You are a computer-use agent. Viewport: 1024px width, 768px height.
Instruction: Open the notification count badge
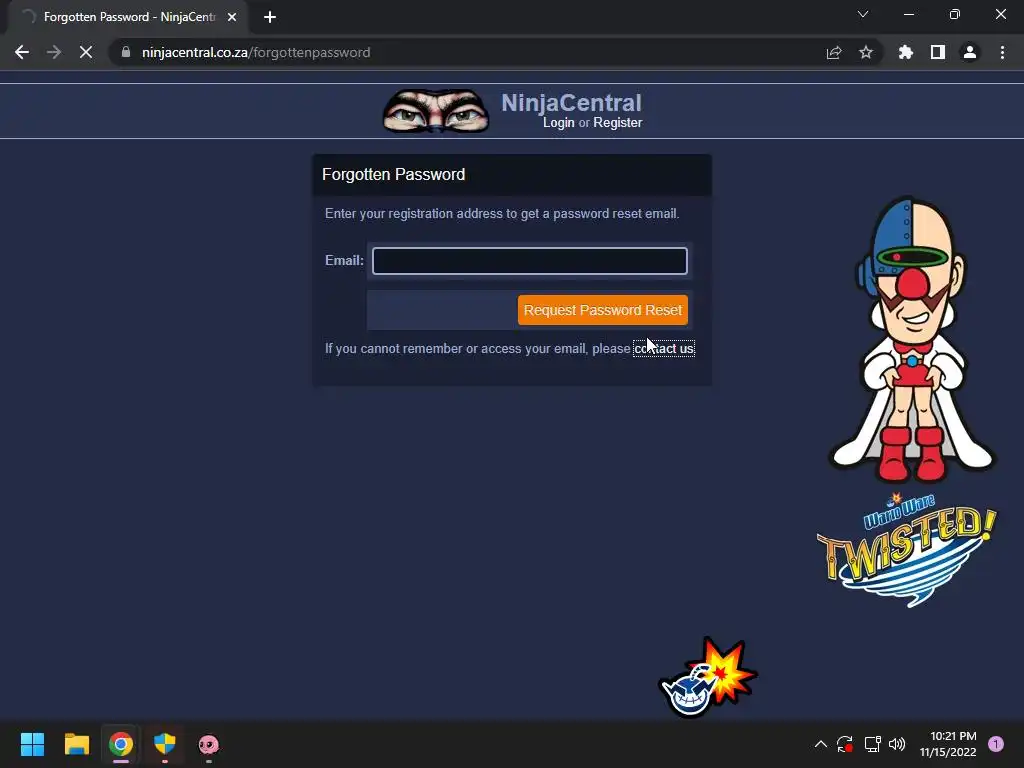click(995, 744)
